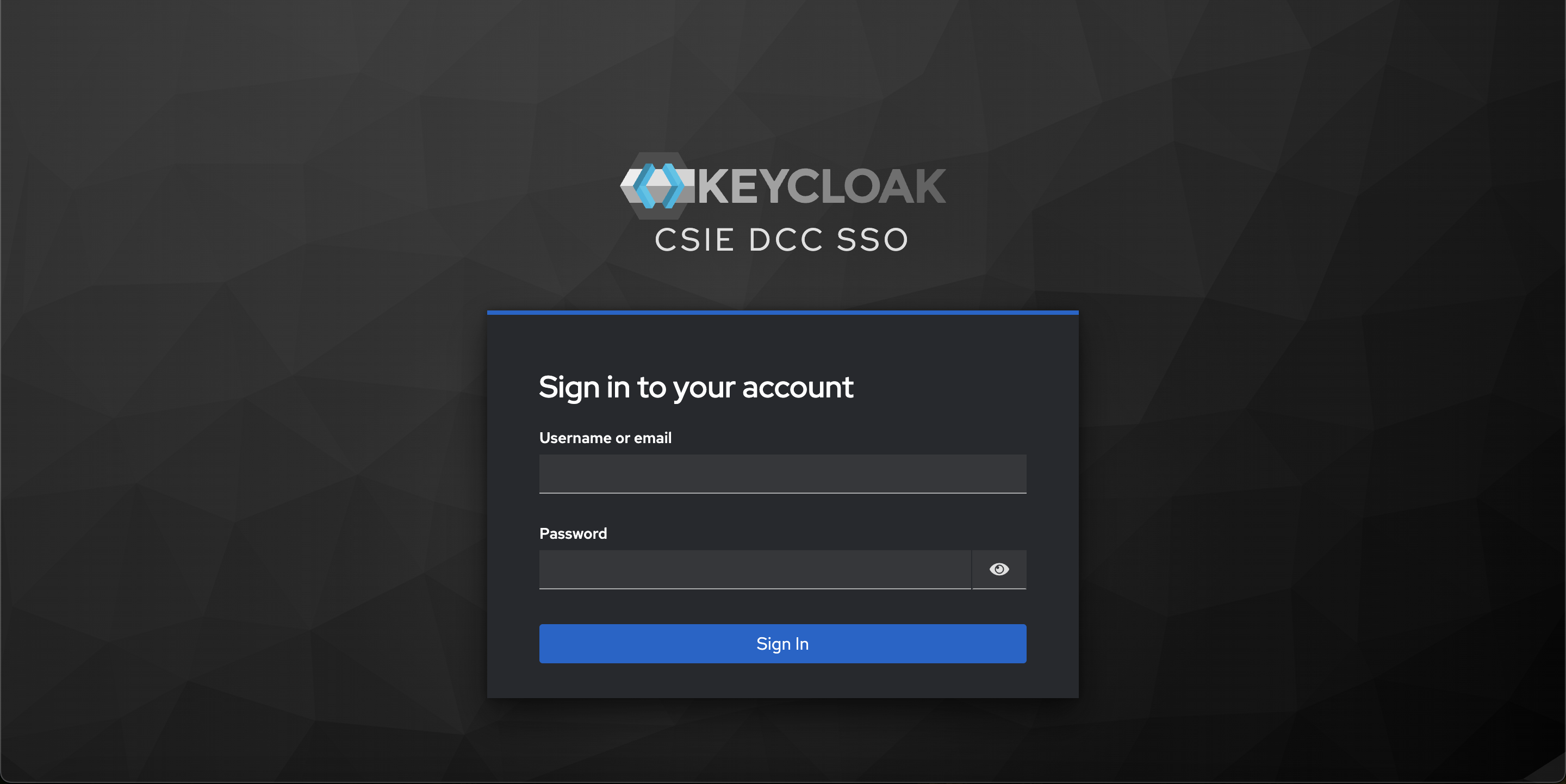Click the 'Username or email' label
Viewport: 1566px width, 784px height.
tap(606, 438)
